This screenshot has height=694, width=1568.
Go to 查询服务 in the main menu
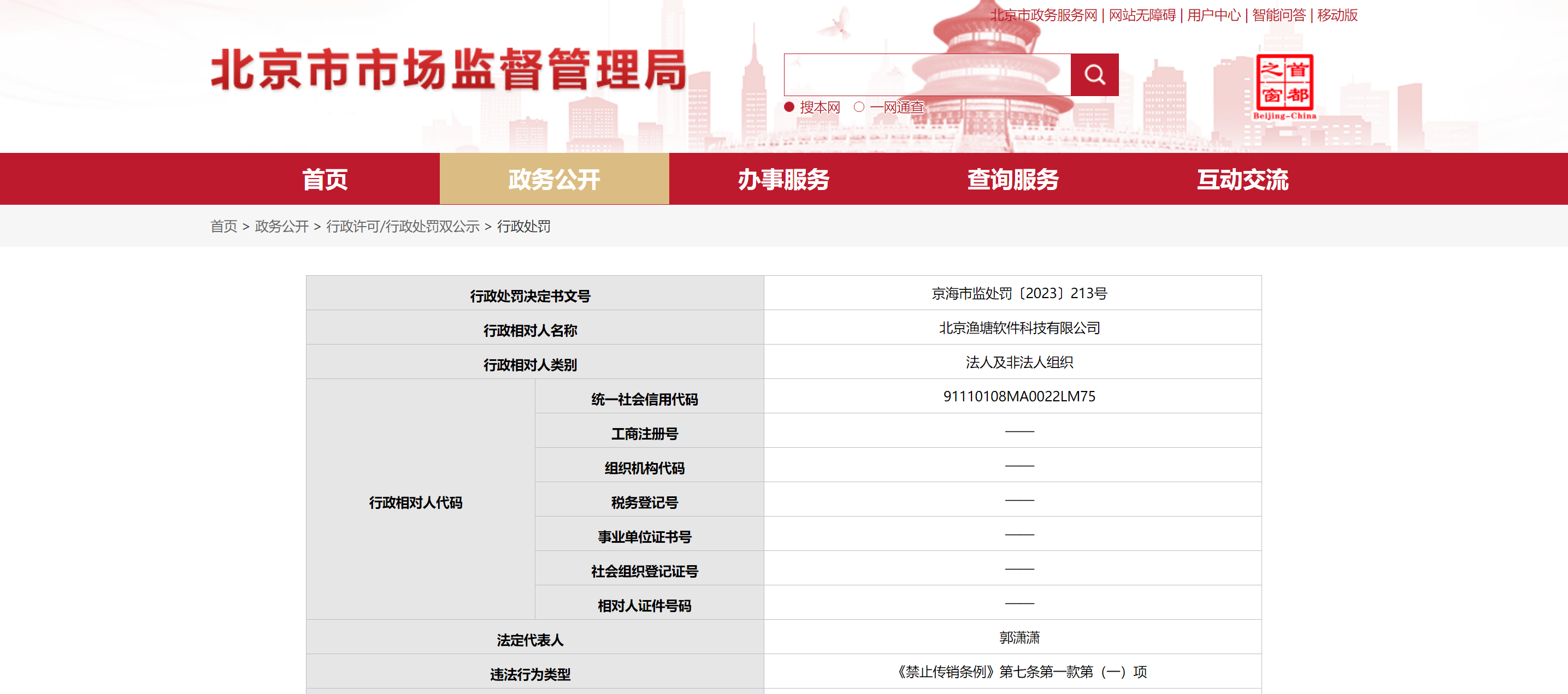1013,180
